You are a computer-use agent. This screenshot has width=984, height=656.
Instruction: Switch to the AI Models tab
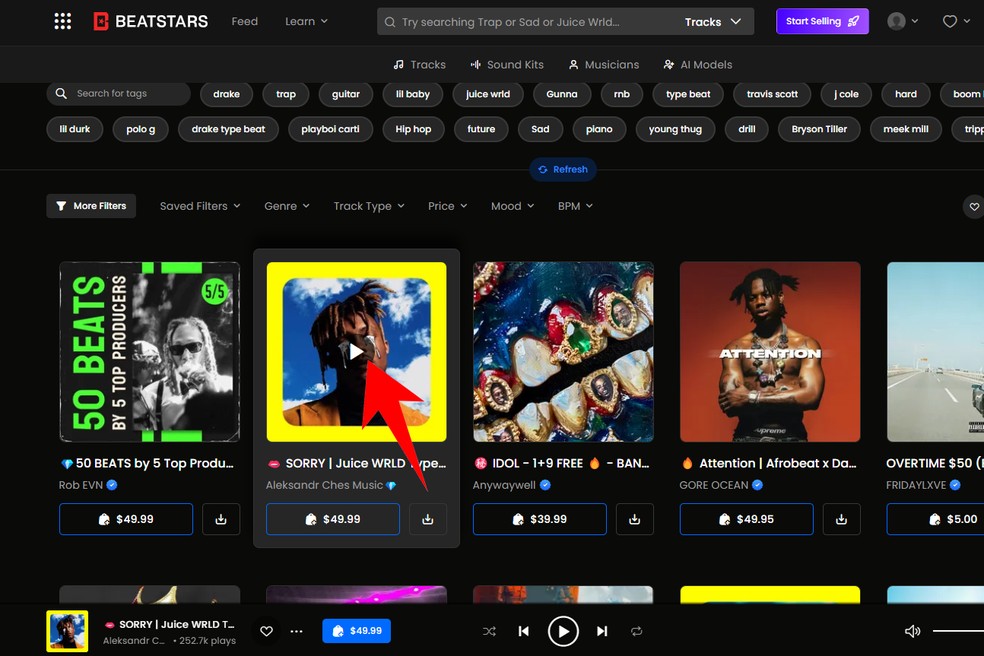point(698,65)
